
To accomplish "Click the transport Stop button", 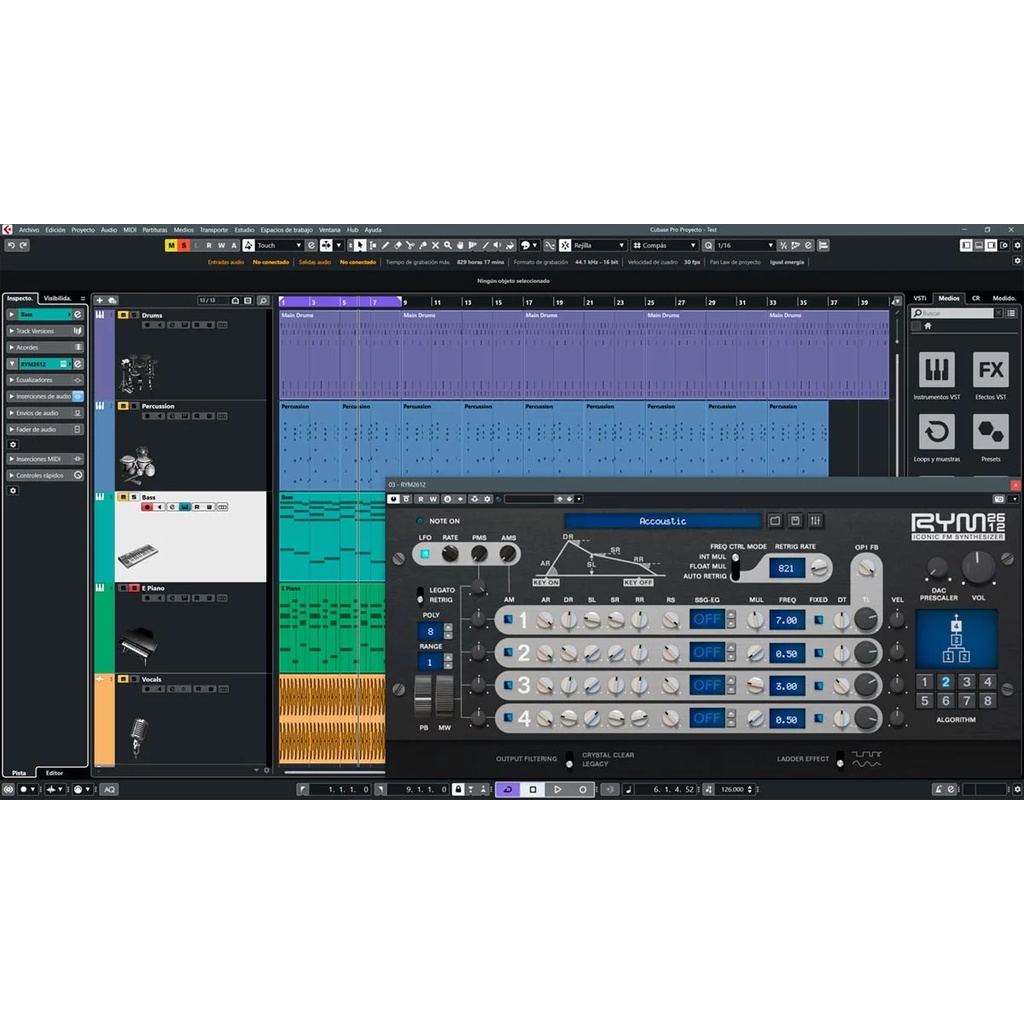I will 533,790.
